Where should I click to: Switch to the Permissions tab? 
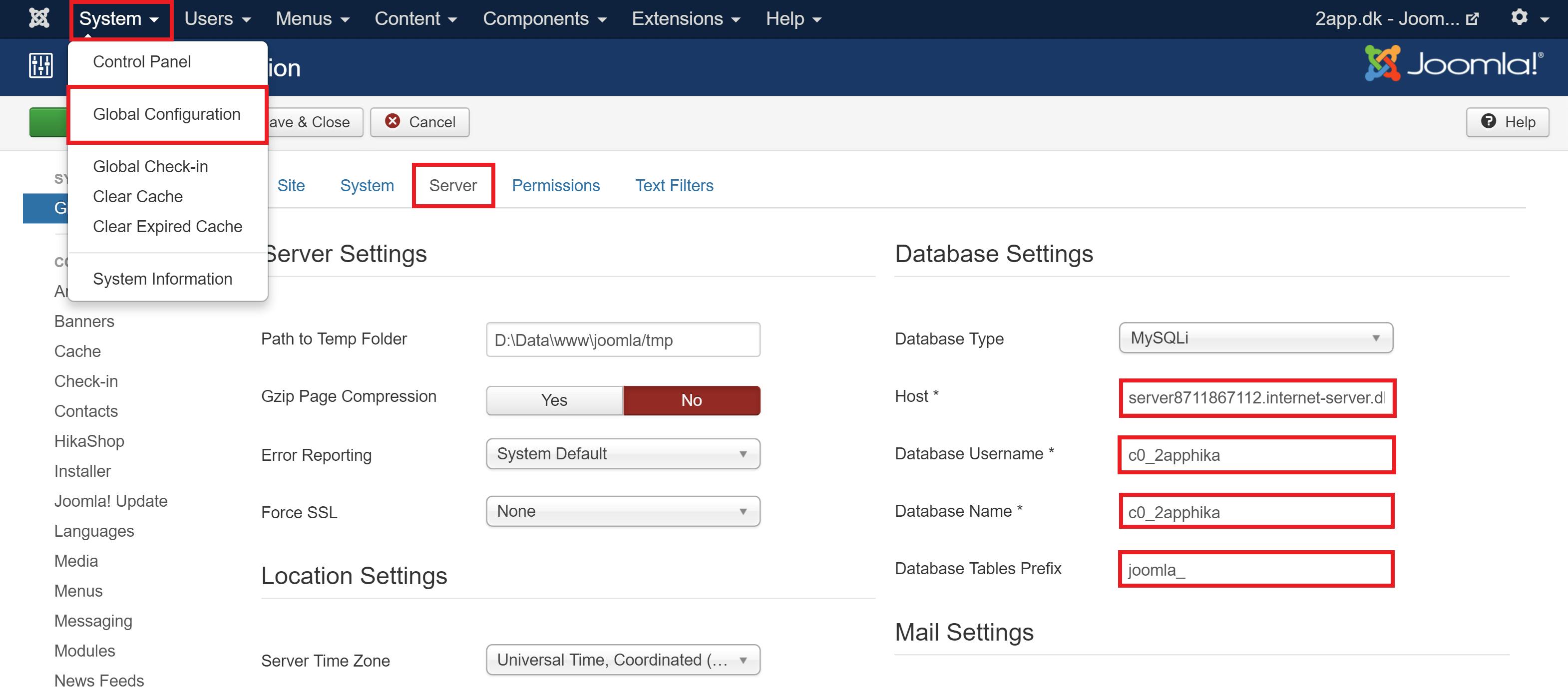[x=556, y=185]
